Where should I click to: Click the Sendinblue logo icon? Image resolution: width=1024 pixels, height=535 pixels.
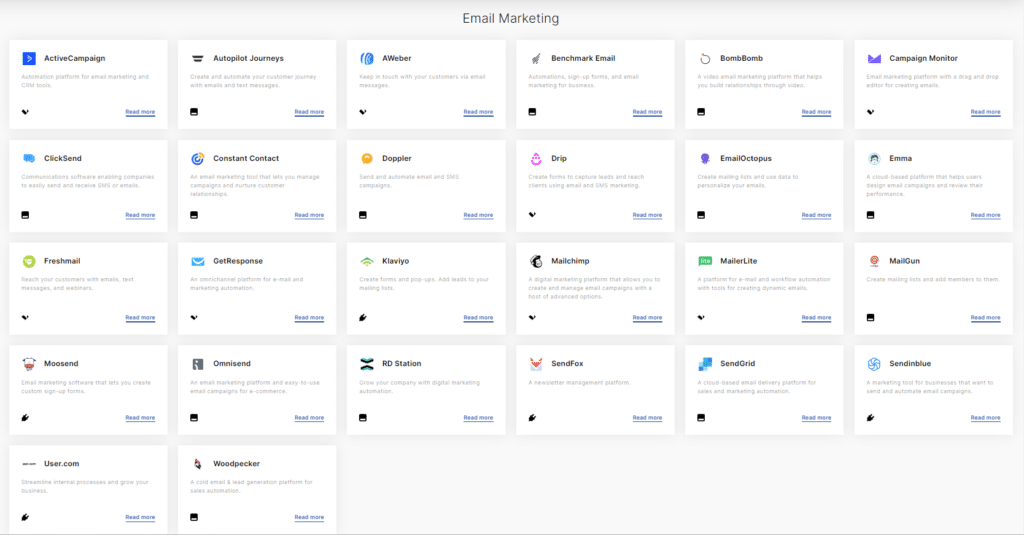tap(874, 364)
